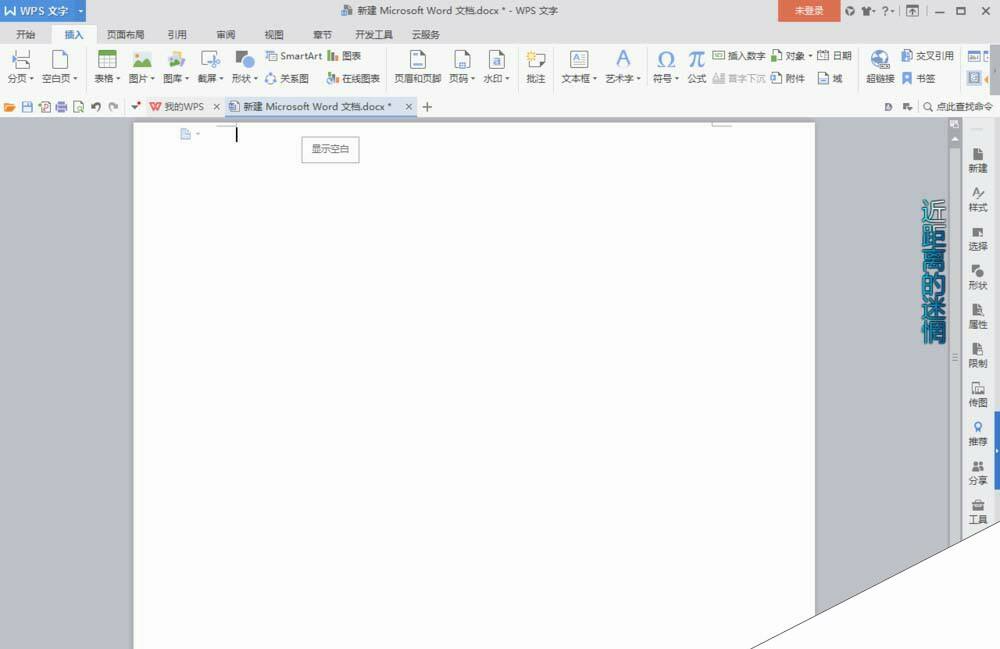The width and height of the screenshot is (1000, 649).
Task: Switch to the 引用 ribbon tab
Action: click(x=177, y=34)
